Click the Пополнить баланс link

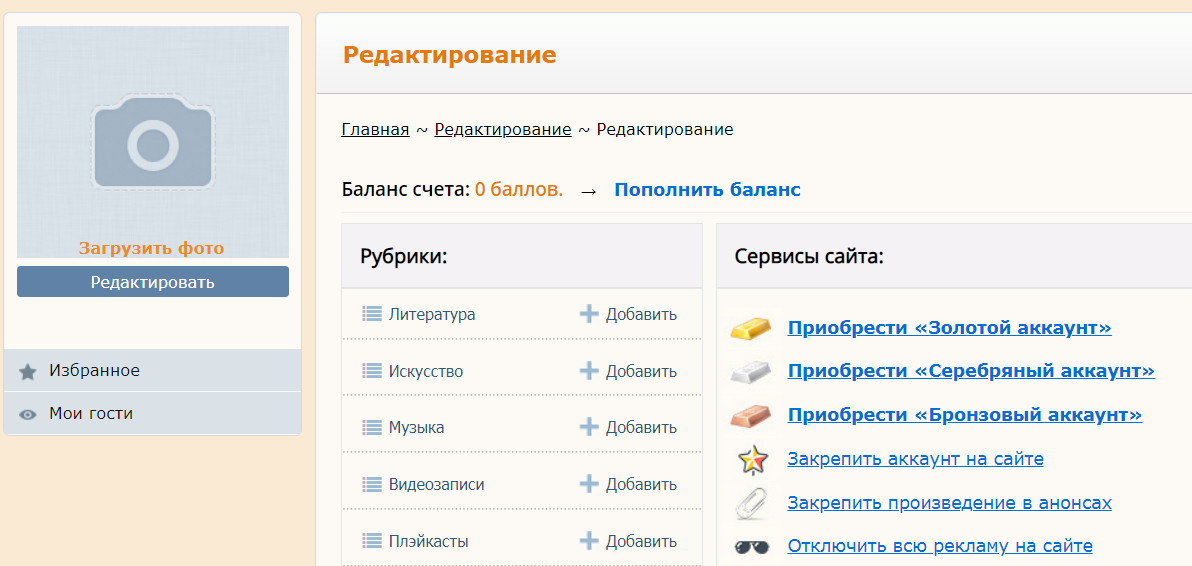(x=707, y=190)
